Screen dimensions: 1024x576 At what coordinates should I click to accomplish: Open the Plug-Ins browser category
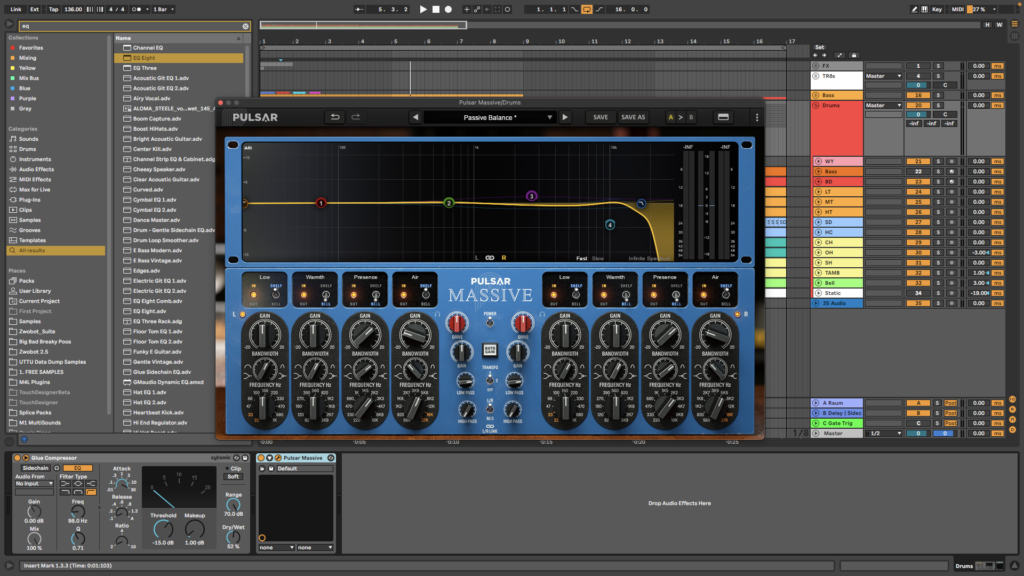click(29, 200)
